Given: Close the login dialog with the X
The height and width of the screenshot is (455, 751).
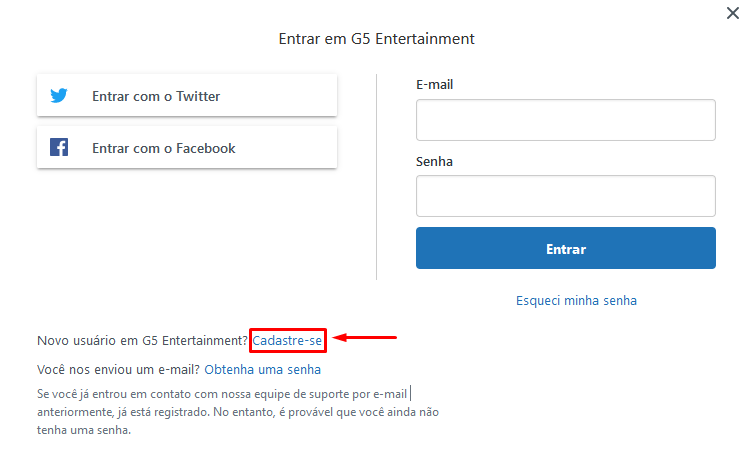Looking at the screenshot, I should [733, 13].
